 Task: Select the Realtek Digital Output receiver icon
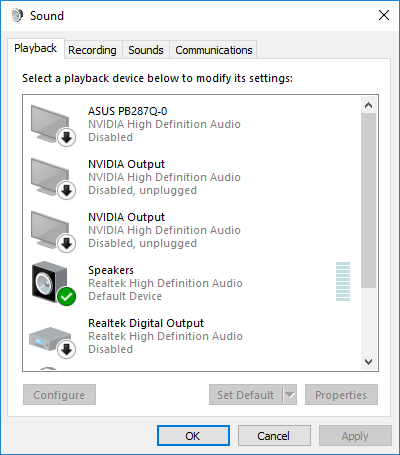pyautogui.click(x=50, y=339)
